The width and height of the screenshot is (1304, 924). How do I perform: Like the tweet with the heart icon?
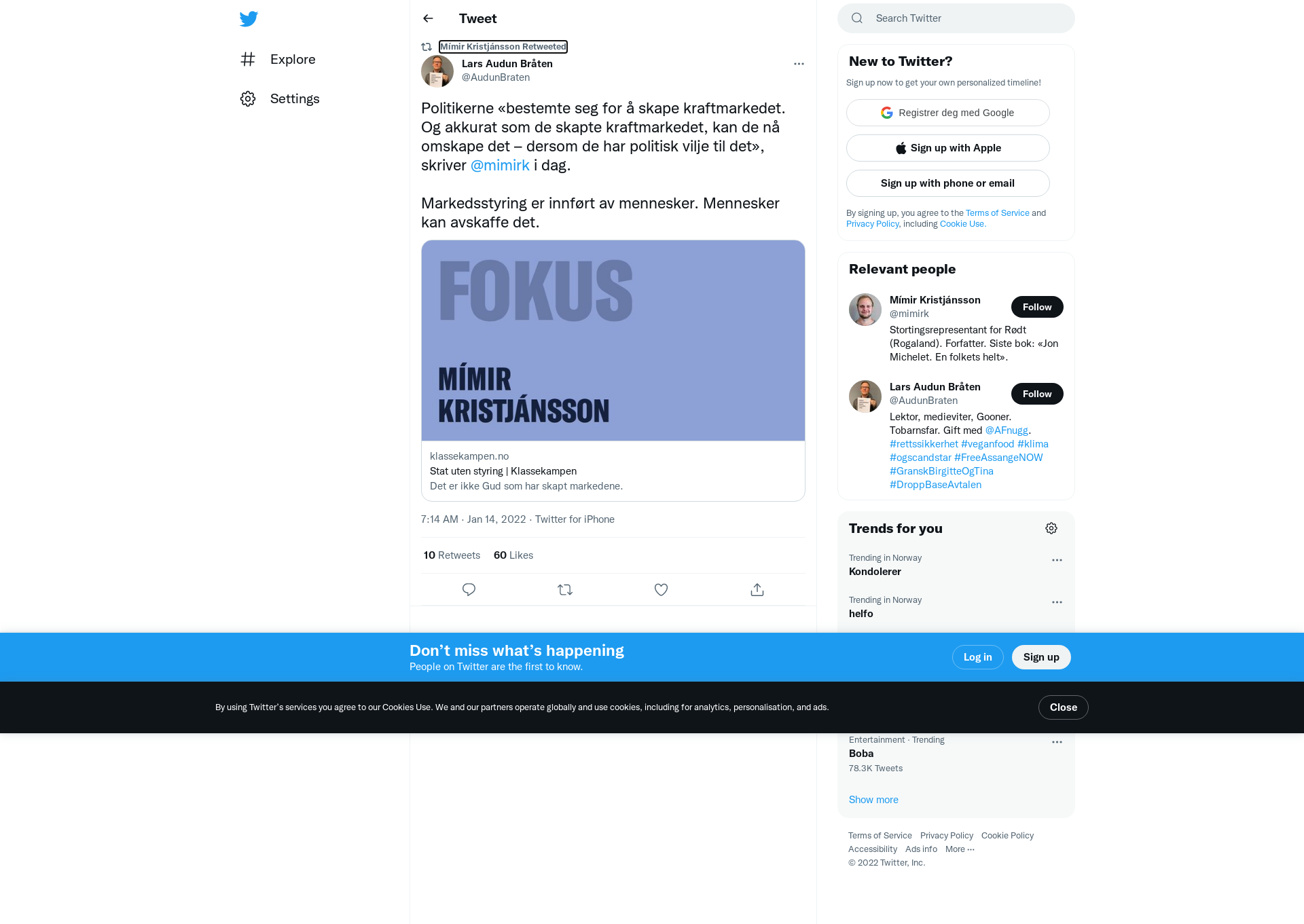(x=661, y=589)
